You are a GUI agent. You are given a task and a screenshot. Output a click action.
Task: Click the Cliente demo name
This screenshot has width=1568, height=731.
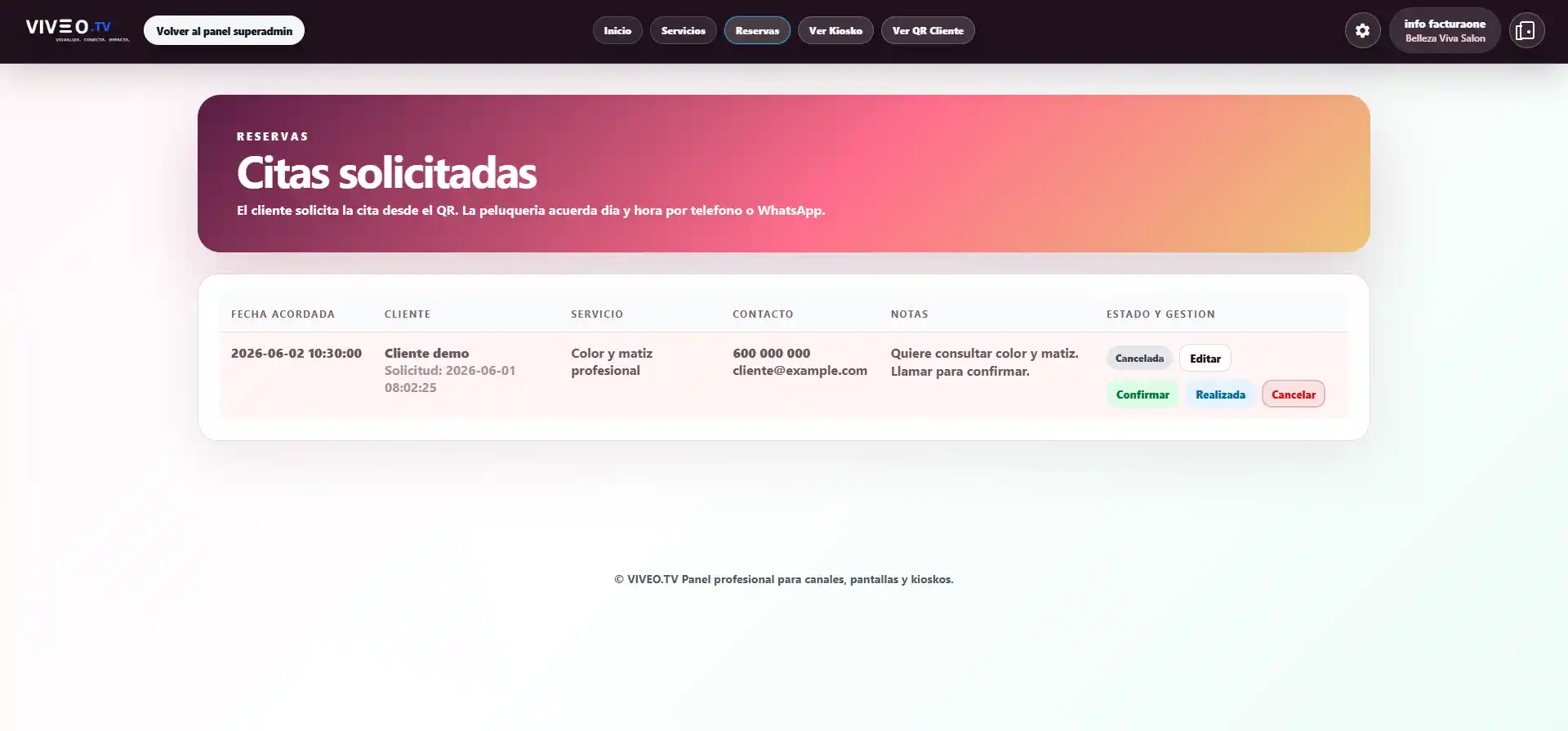[426, 354]
